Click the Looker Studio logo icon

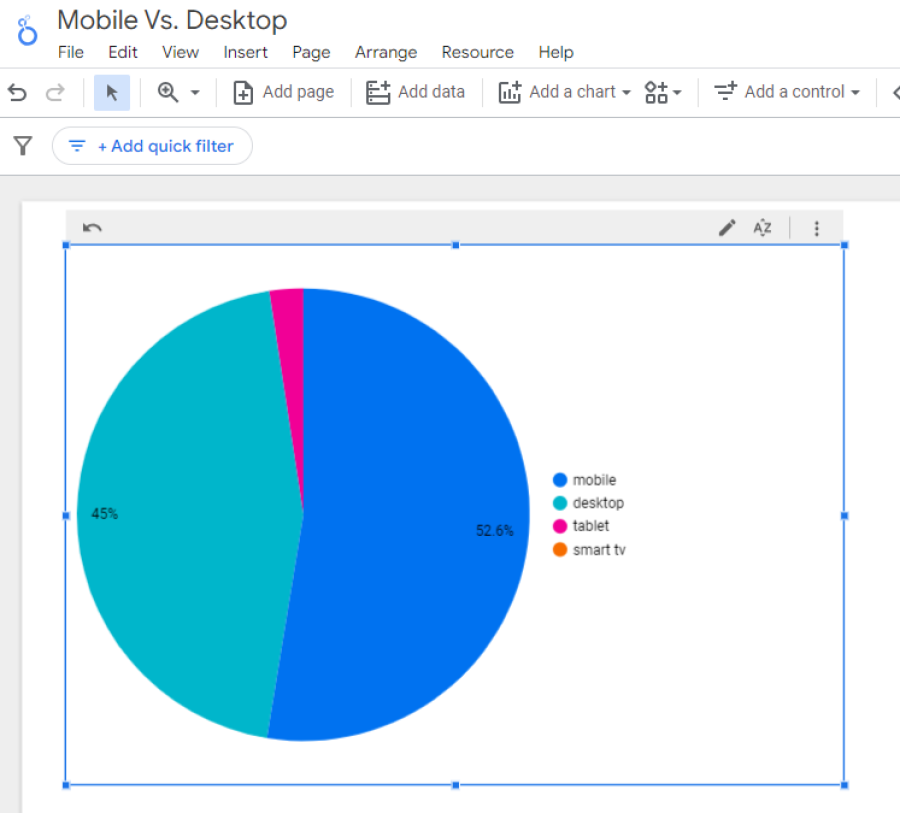[x=26, y=32]
